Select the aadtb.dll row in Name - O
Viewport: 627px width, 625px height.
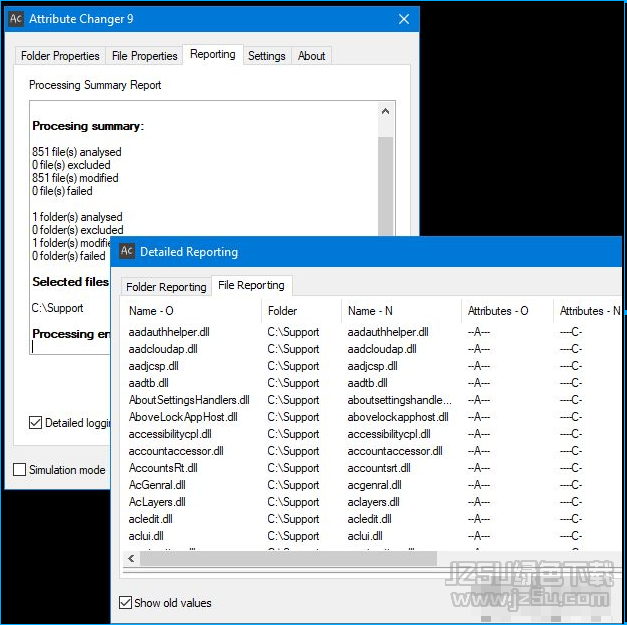[x=148, y=383]
